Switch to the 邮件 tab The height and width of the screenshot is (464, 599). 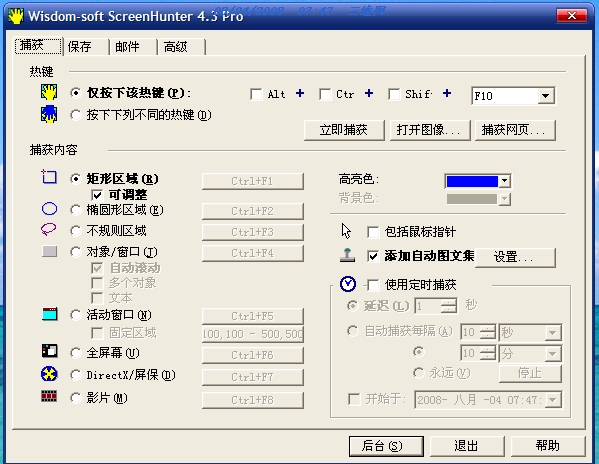(133, 47)
